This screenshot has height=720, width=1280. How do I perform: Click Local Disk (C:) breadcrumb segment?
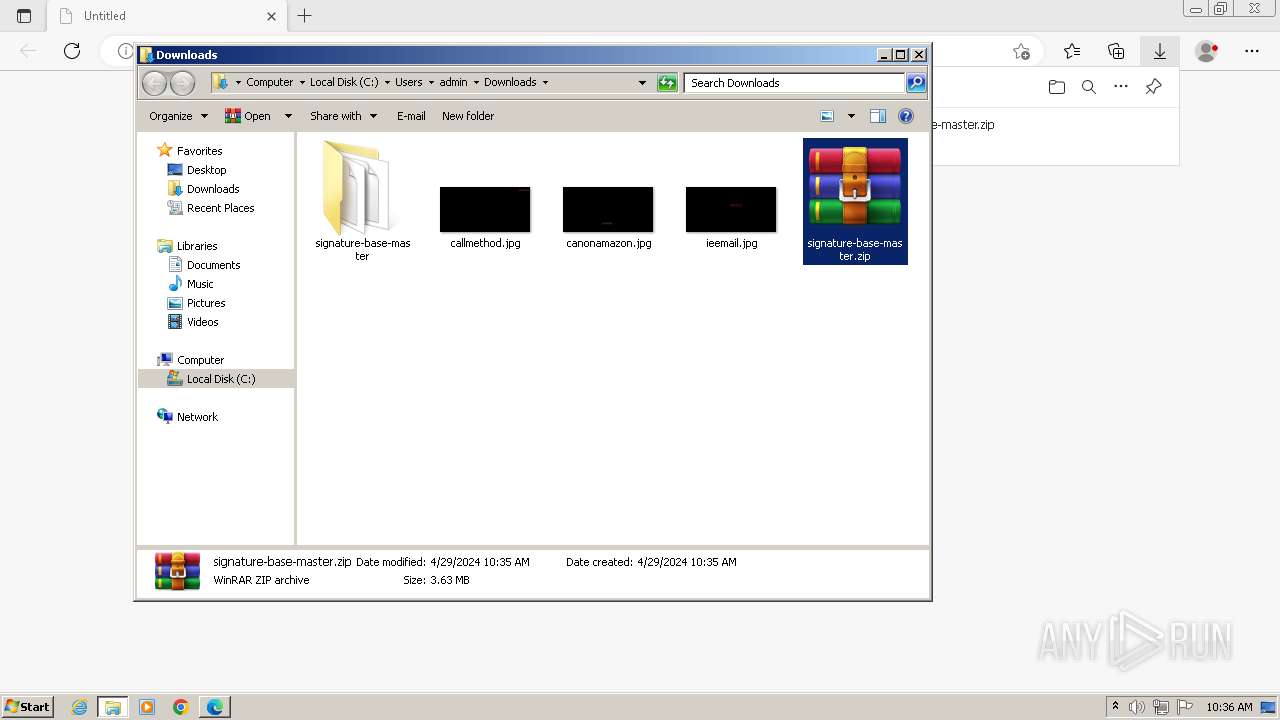click(x=344, y=82)
